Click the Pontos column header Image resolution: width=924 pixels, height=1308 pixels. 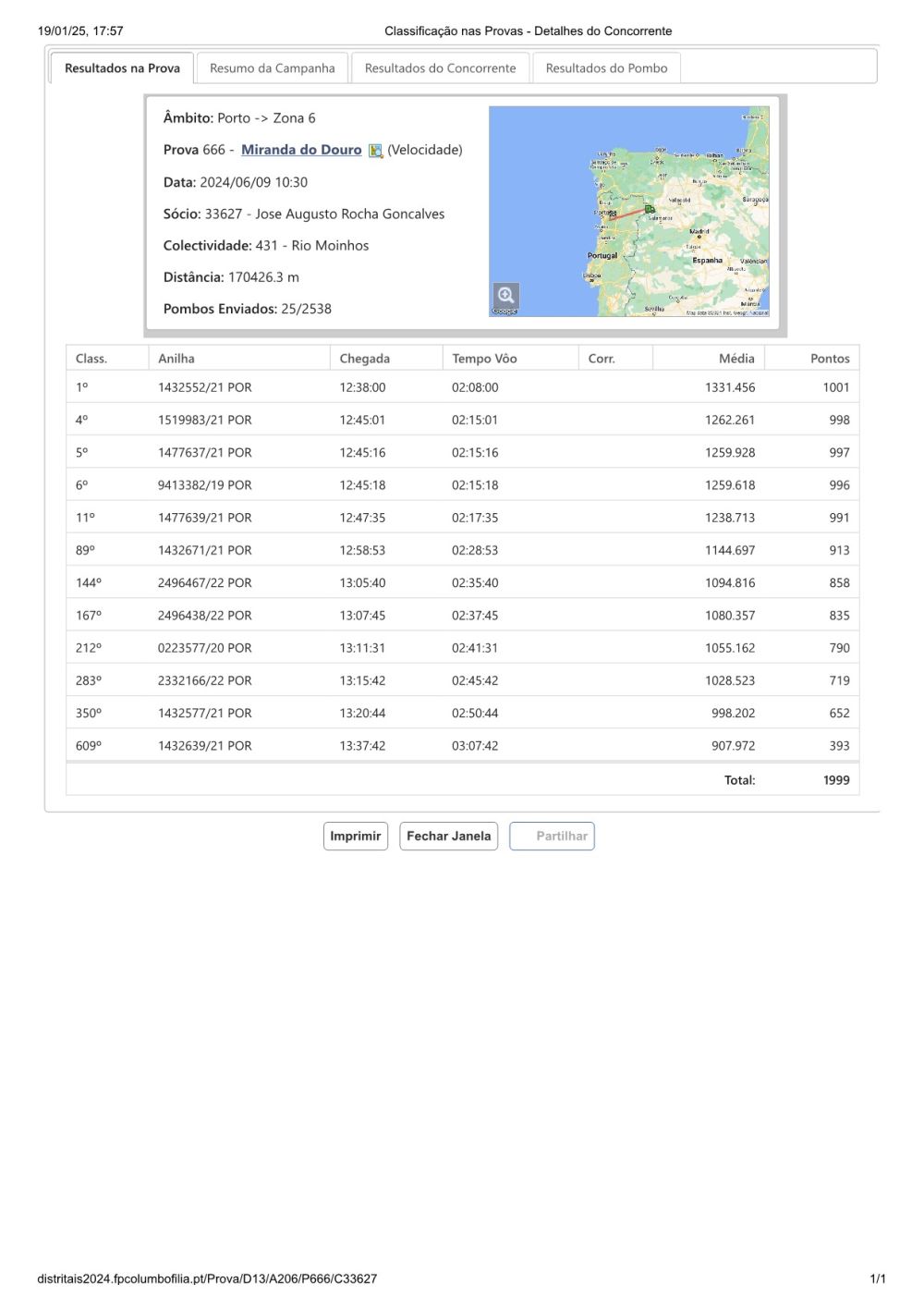click(x=829, y=359)
